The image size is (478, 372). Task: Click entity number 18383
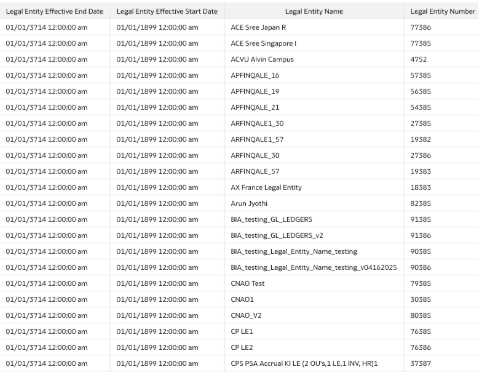pyautogui.click(x=420, y=187)
